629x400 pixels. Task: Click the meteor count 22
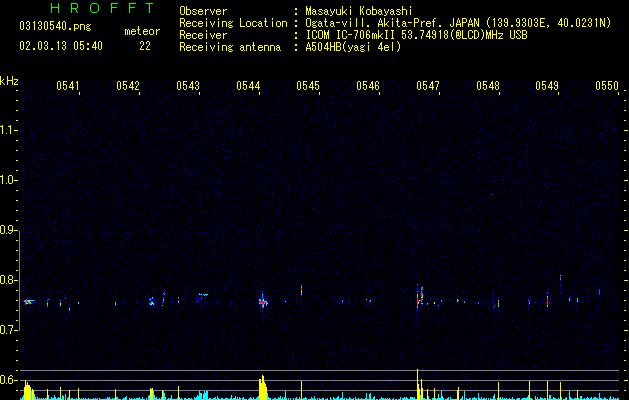[145, 46]
